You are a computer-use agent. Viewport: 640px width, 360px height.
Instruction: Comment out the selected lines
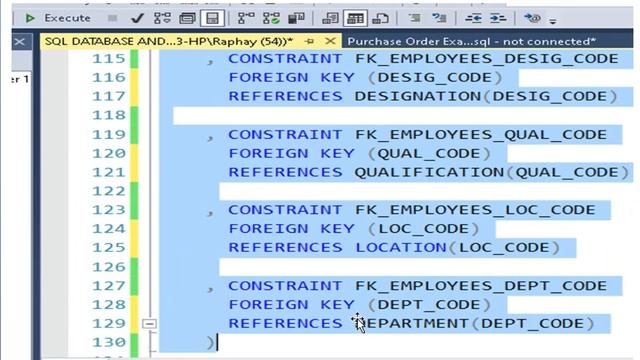(x=415, y=18)
